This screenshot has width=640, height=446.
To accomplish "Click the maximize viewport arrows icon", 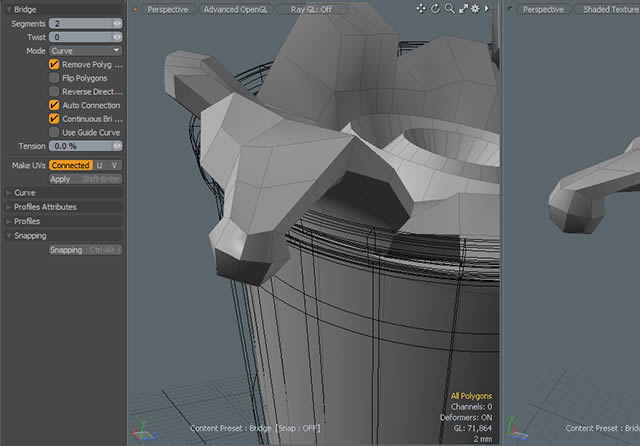I will 463,9.
